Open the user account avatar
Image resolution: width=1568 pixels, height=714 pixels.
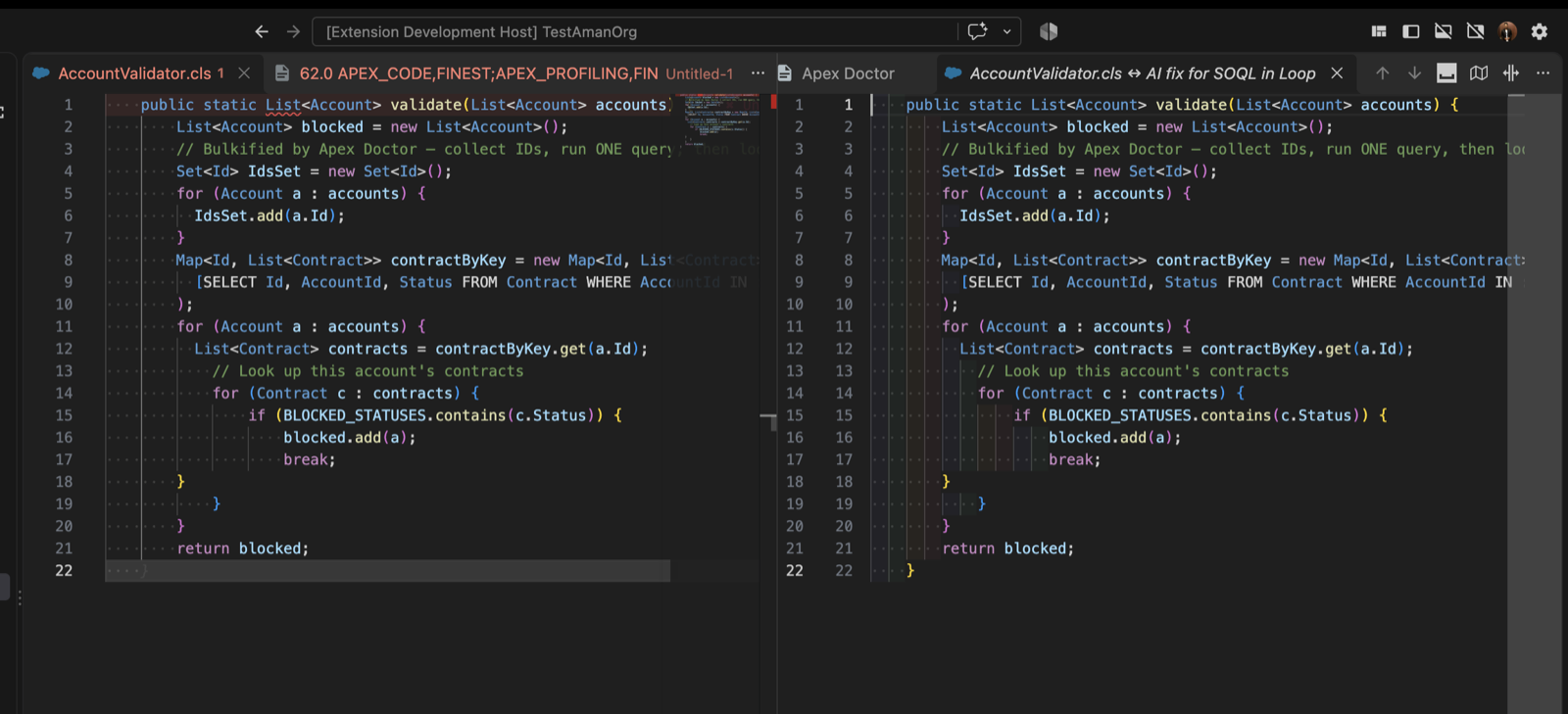1507,31
